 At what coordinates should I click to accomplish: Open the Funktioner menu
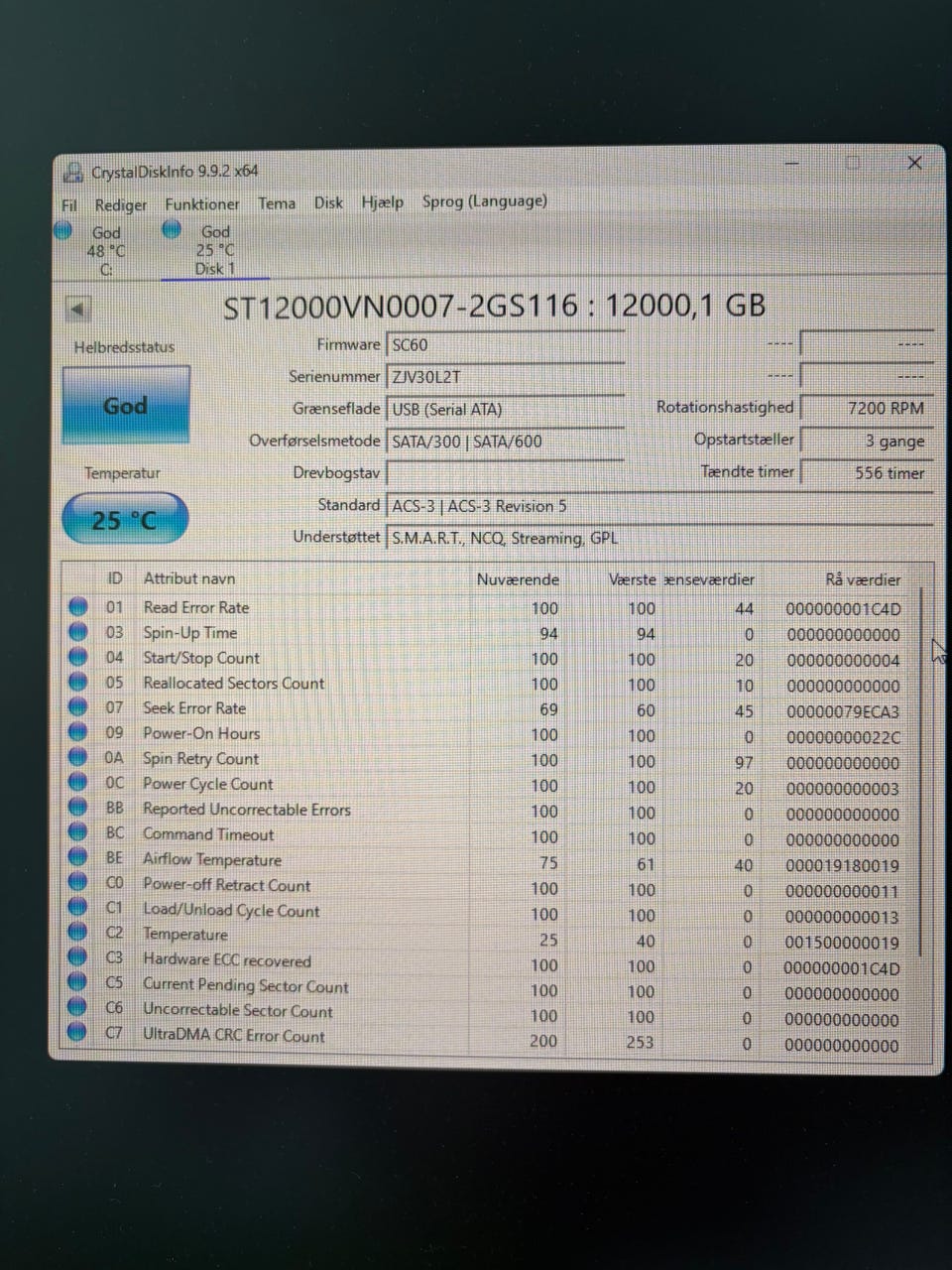click(202, 203)
